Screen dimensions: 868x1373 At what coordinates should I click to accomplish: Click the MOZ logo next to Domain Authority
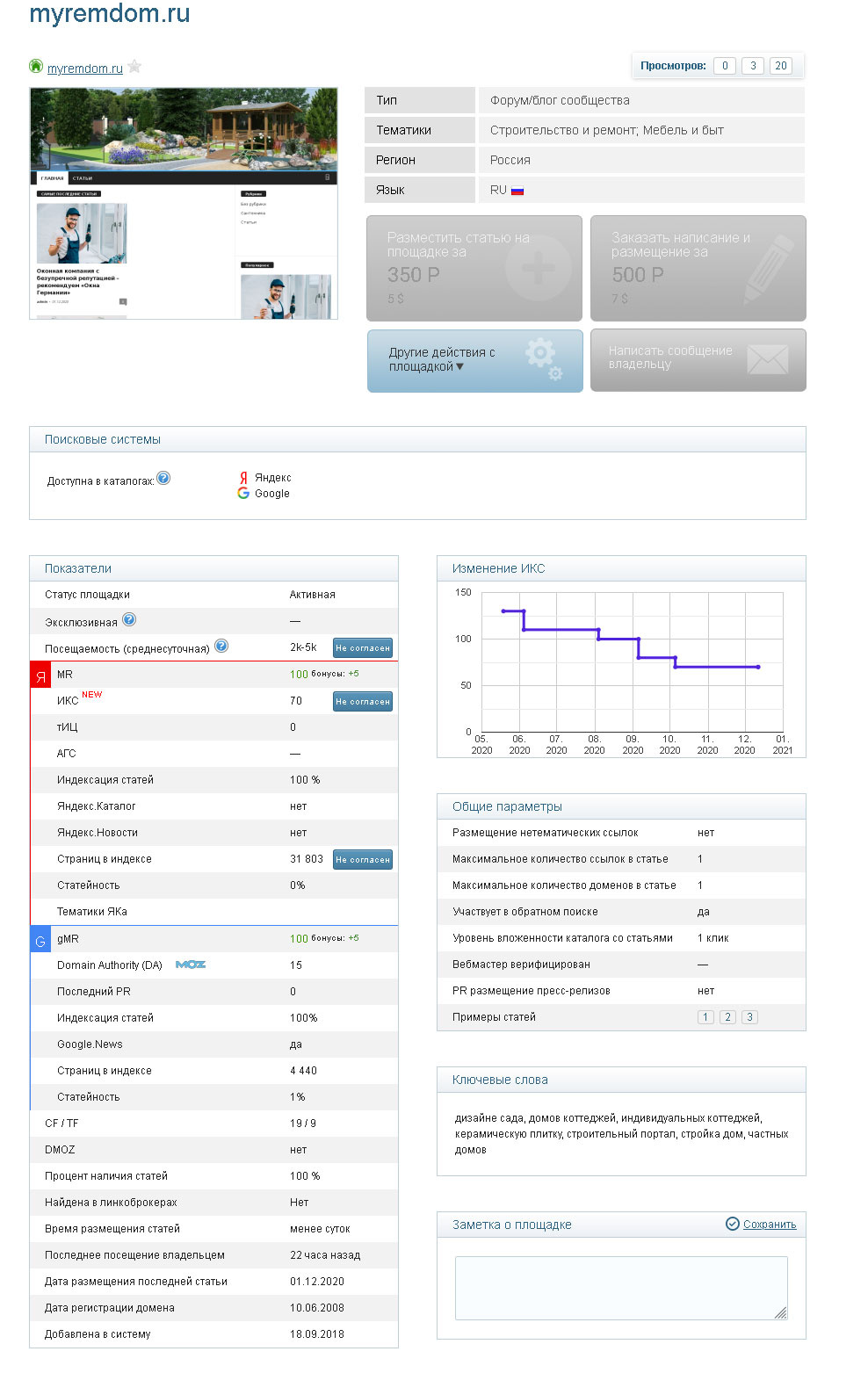pos(191,965)
